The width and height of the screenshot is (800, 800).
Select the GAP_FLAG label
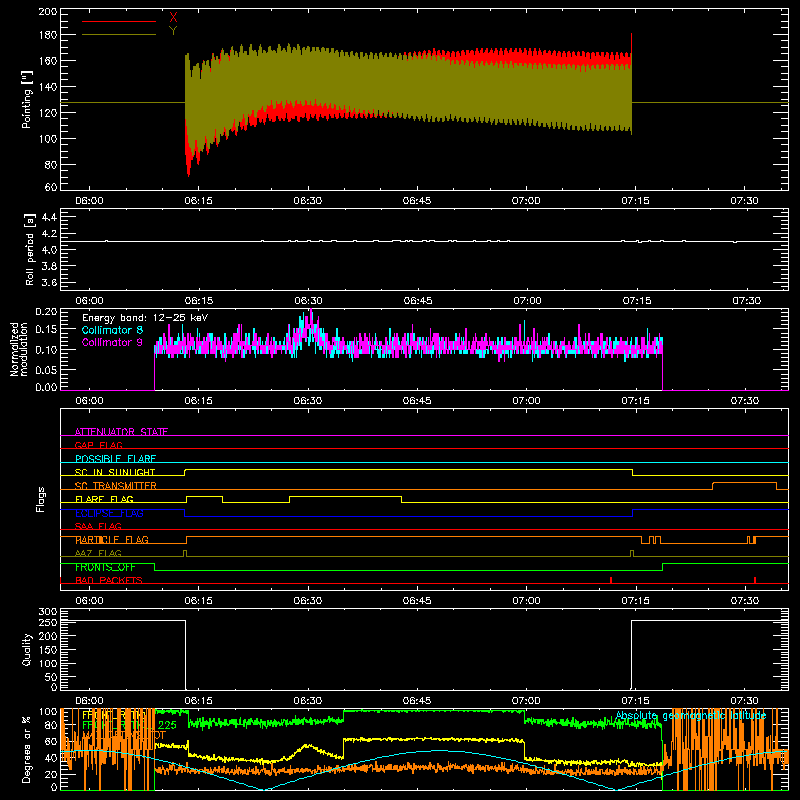pyautogui.click(x=98, y=445)
